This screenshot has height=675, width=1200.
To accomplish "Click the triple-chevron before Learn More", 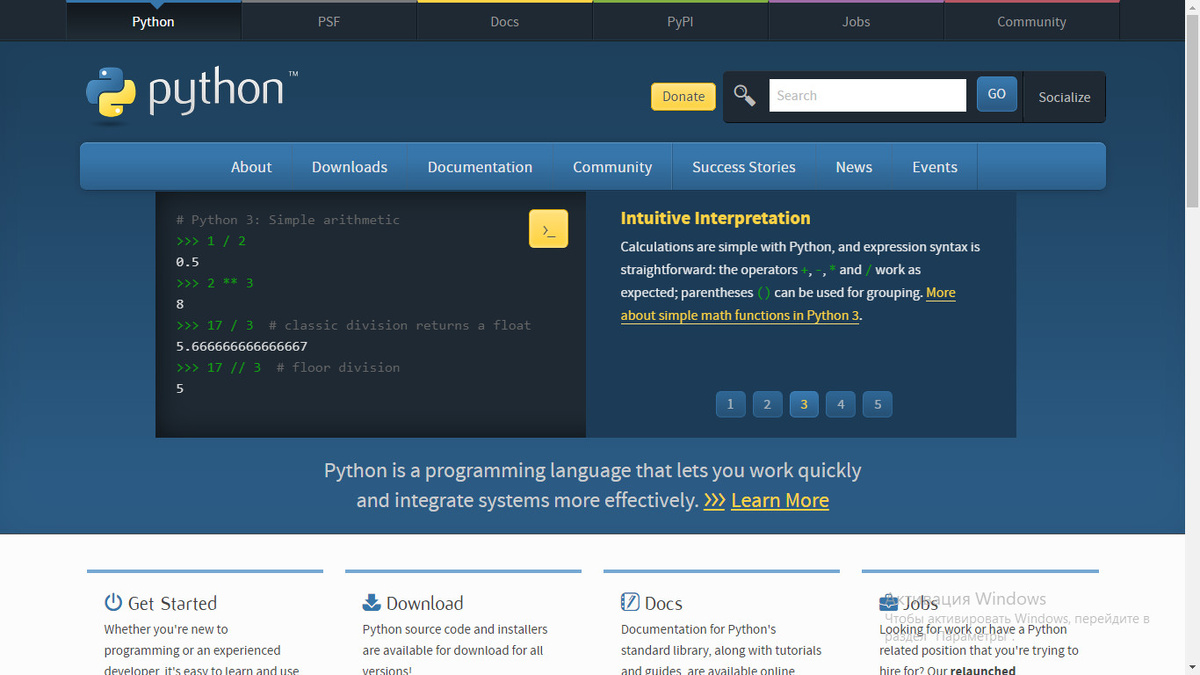I will click(x=714, y=500).
